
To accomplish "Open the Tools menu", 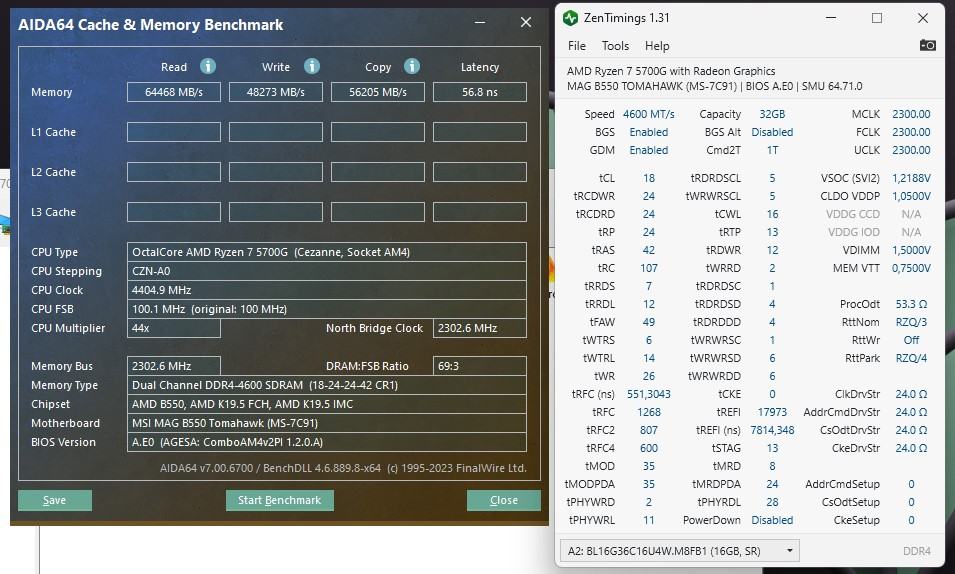I will [615, 46].
